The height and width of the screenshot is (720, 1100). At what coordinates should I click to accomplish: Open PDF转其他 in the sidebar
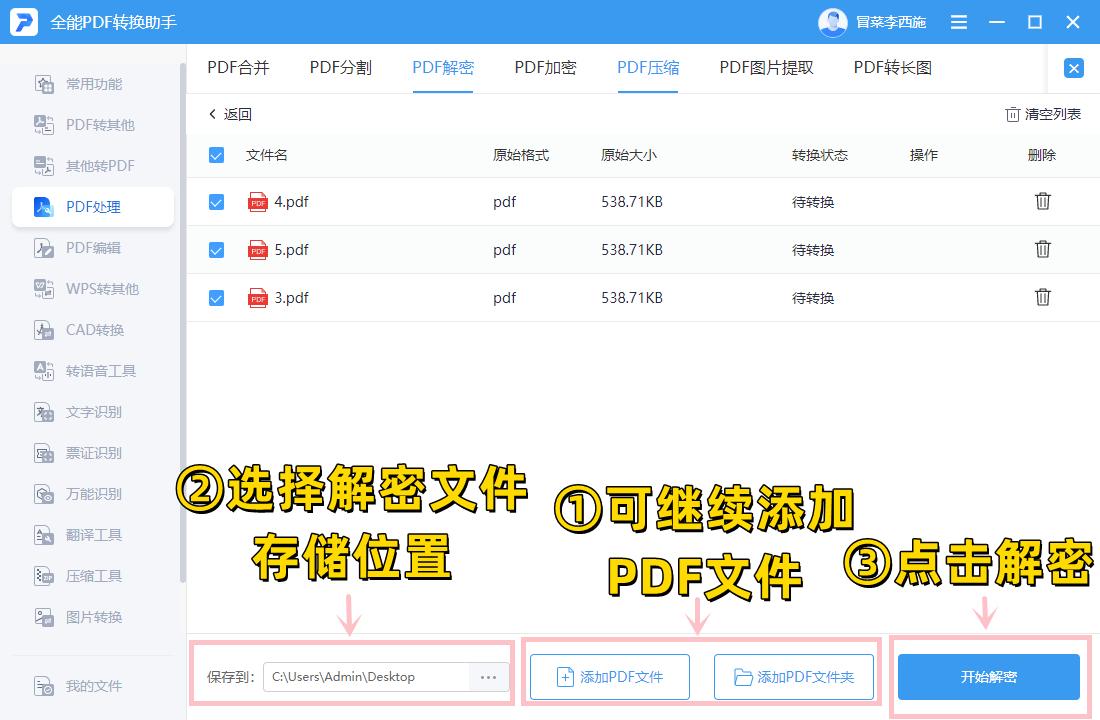93,125
